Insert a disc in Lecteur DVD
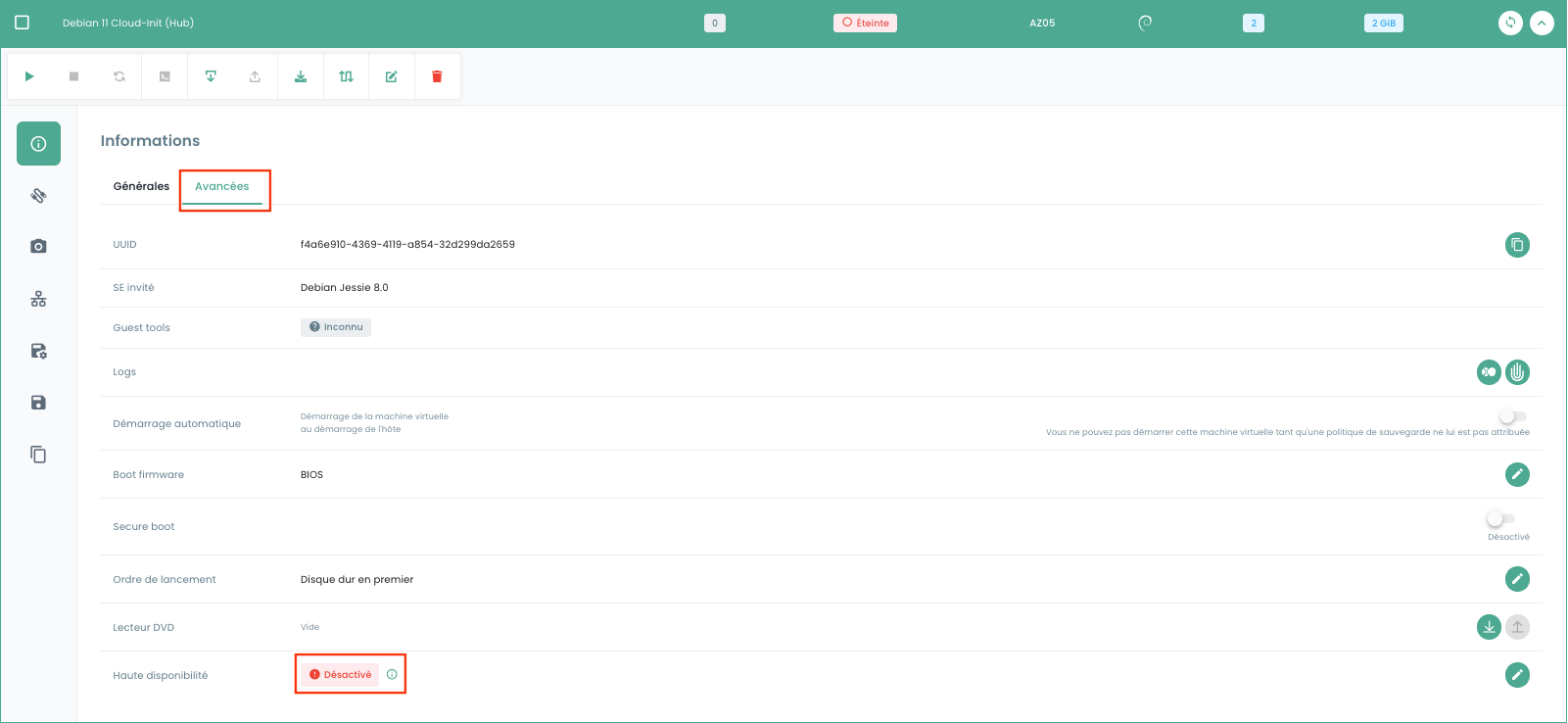Screen dimensions: 1568x723 click(x=1488, y=627)
